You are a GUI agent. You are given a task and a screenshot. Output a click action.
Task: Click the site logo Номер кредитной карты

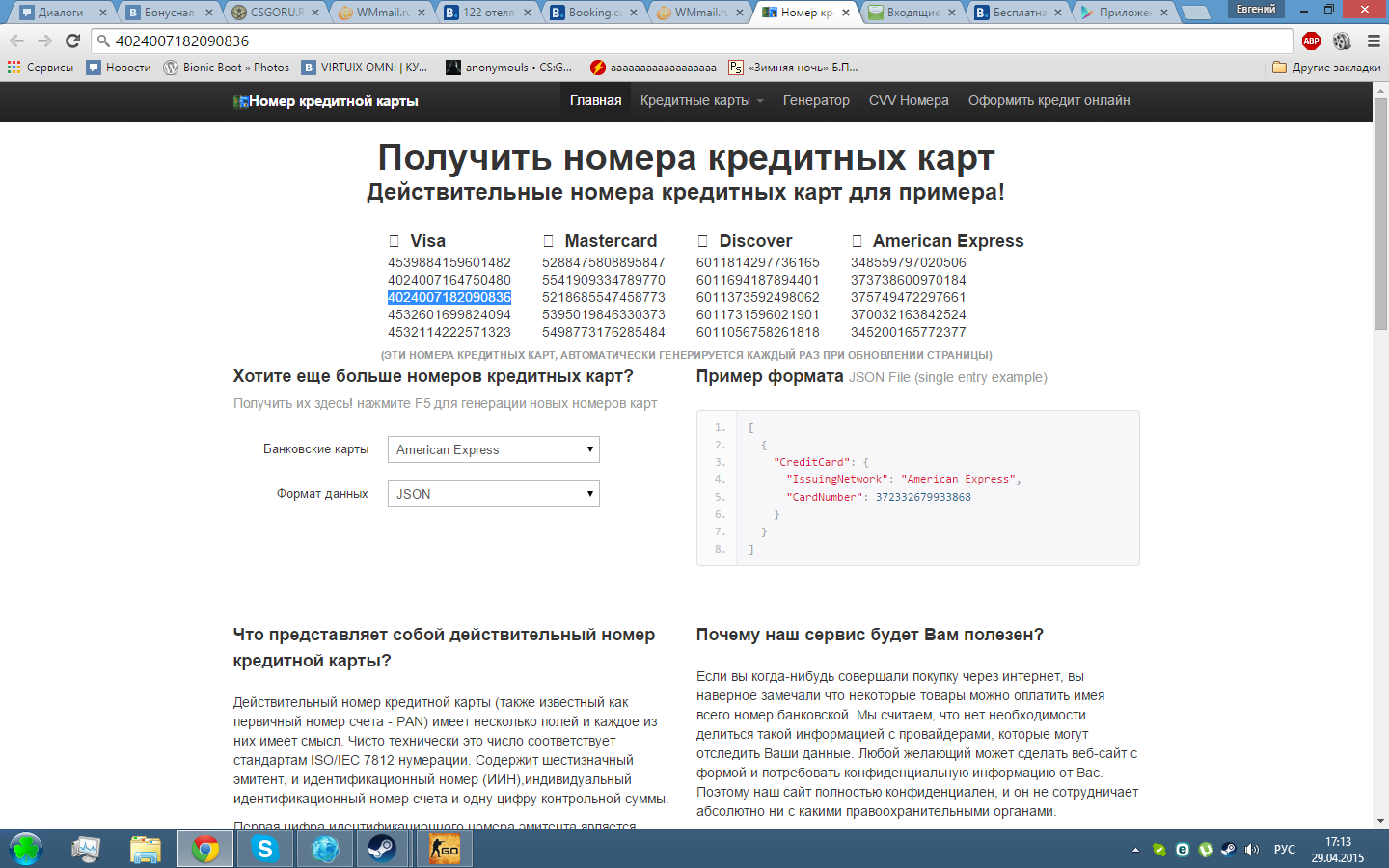point(326,101)
